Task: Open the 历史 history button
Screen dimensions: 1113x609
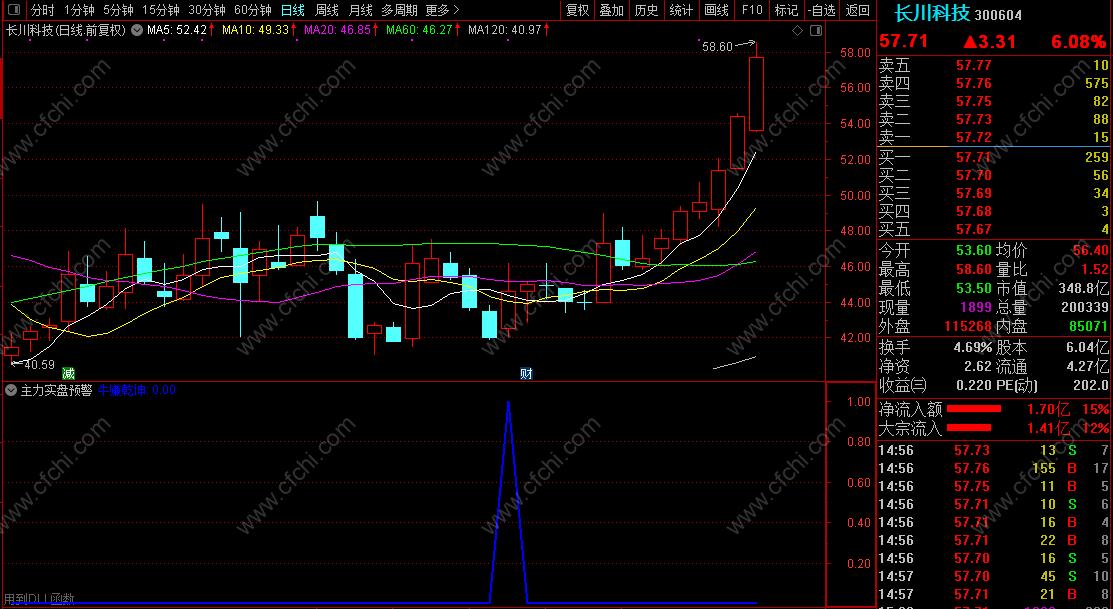Action: [646, 10]
